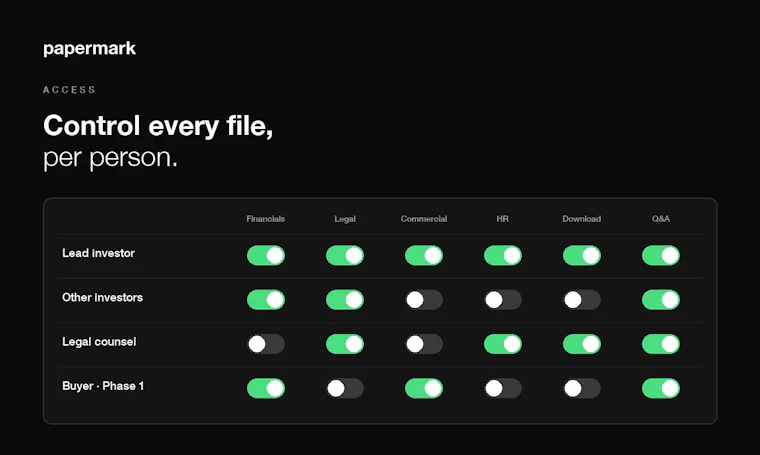The width and height of the screenshot is (760, 455).
Task: Enable Legal access for Buyer Phase 1
Action: pos(345,388)
